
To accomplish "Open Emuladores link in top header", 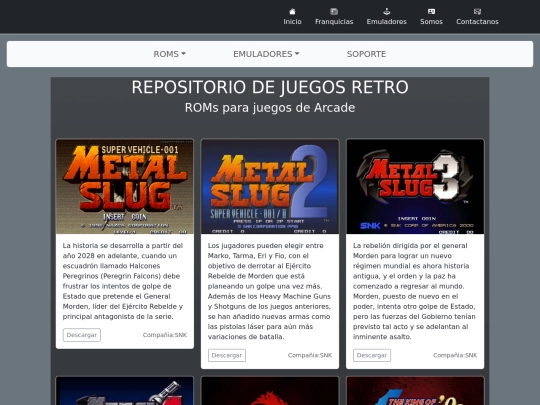I will pyautogui.click(x=386, y=22).
